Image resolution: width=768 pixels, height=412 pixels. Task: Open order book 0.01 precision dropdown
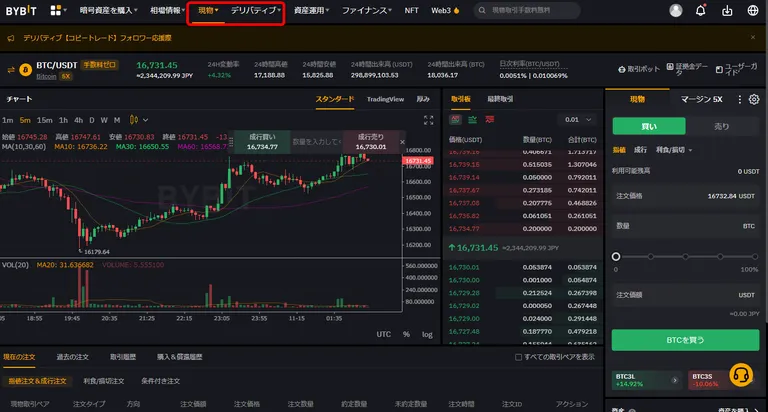(x=577, y=120)
